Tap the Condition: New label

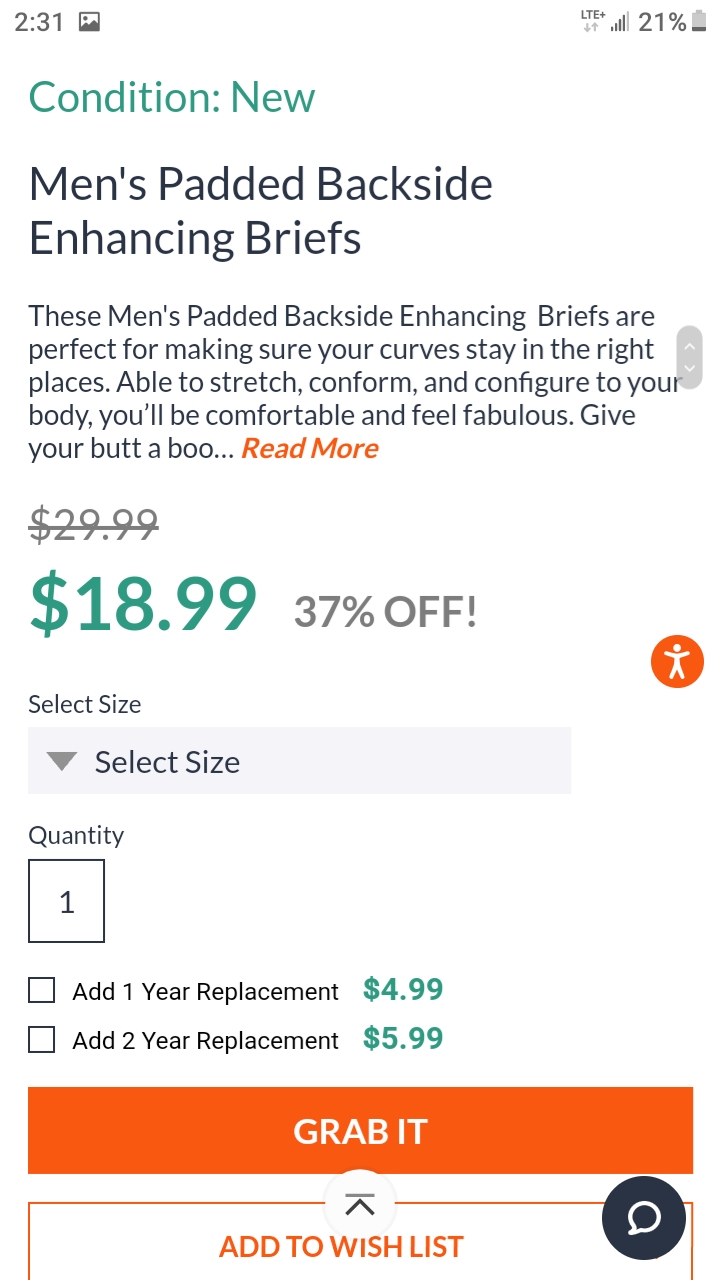tap(172, 97)
